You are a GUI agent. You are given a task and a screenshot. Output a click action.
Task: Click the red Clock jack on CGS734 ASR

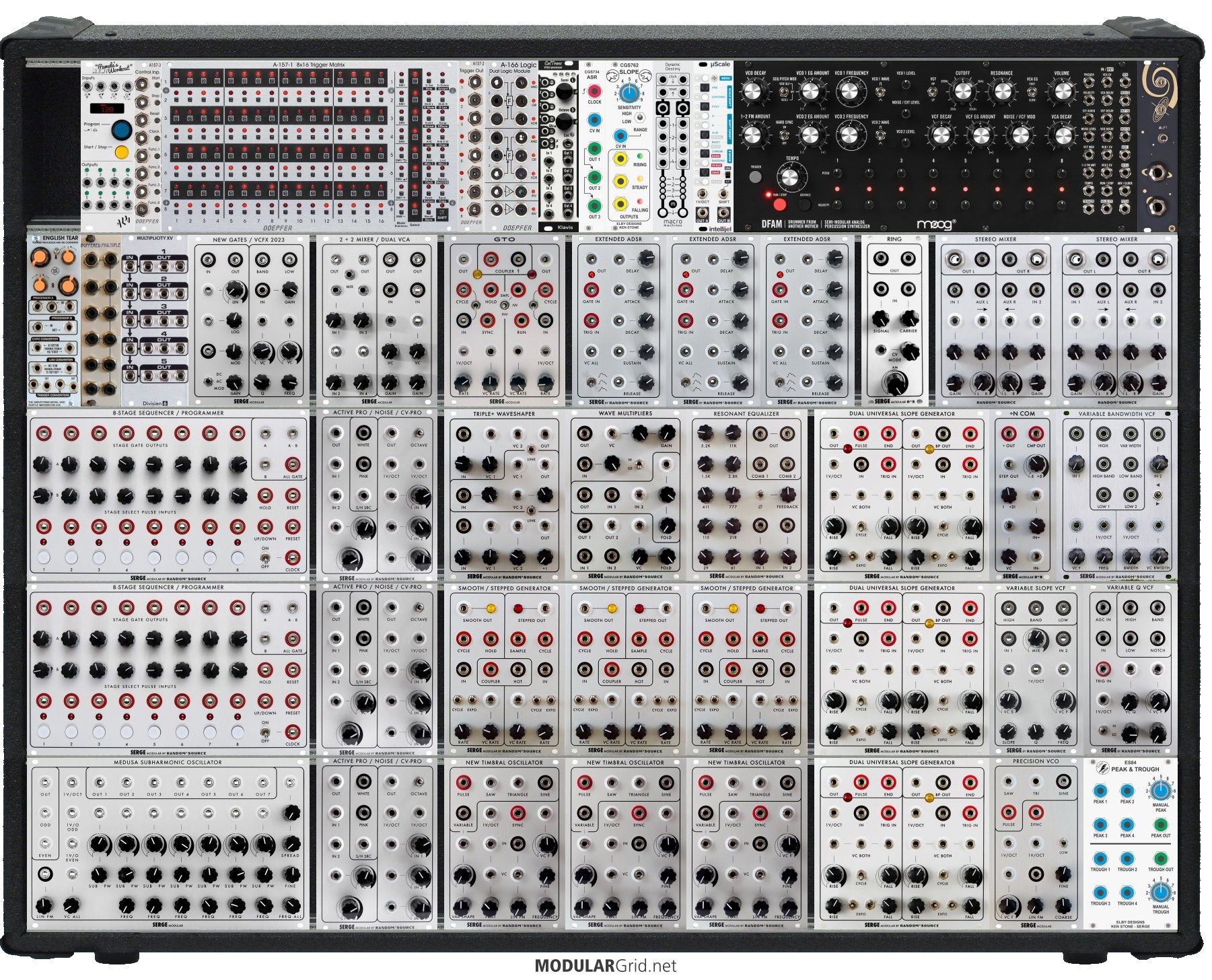[x=594, y=91]
